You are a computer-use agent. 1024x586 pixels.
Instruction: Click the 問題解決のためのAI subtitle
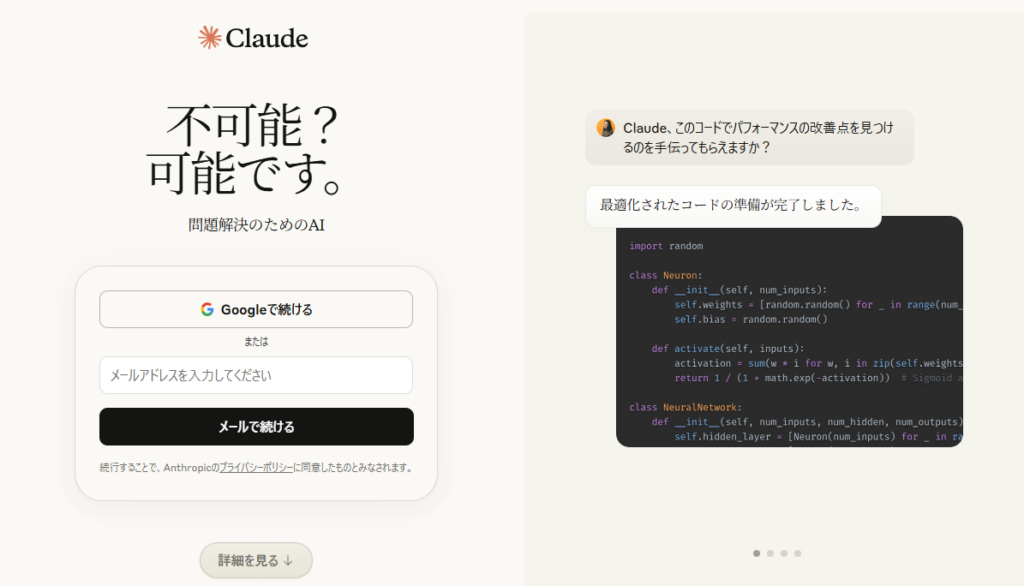(x=256, y=225)
